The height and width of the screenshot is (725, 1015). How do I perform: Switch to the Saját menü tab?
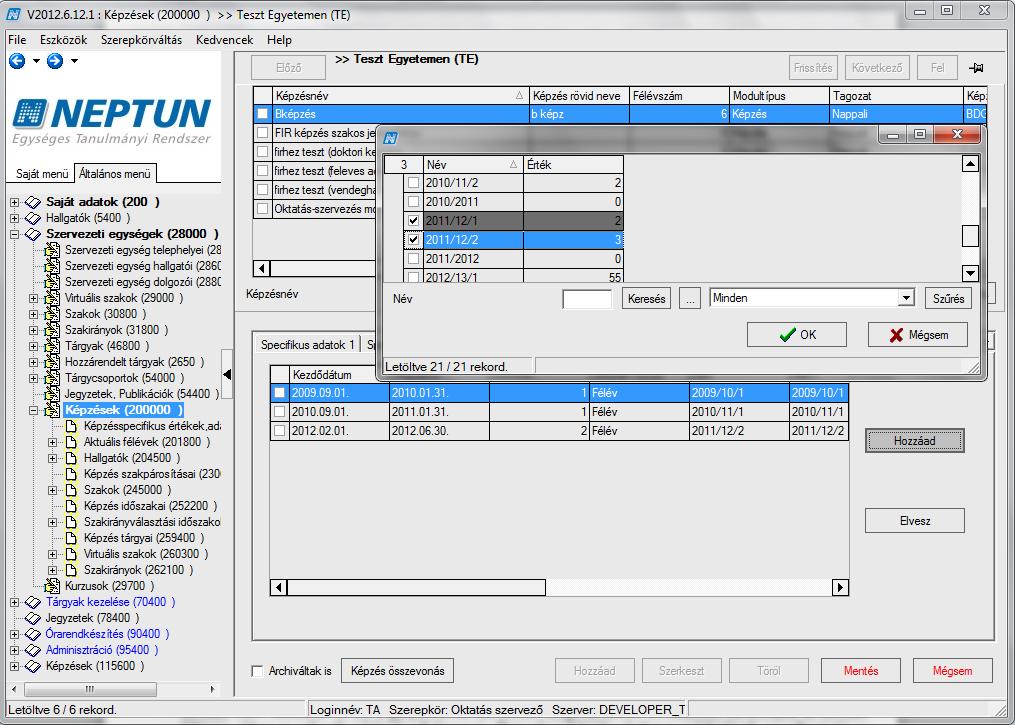[42, 174]
